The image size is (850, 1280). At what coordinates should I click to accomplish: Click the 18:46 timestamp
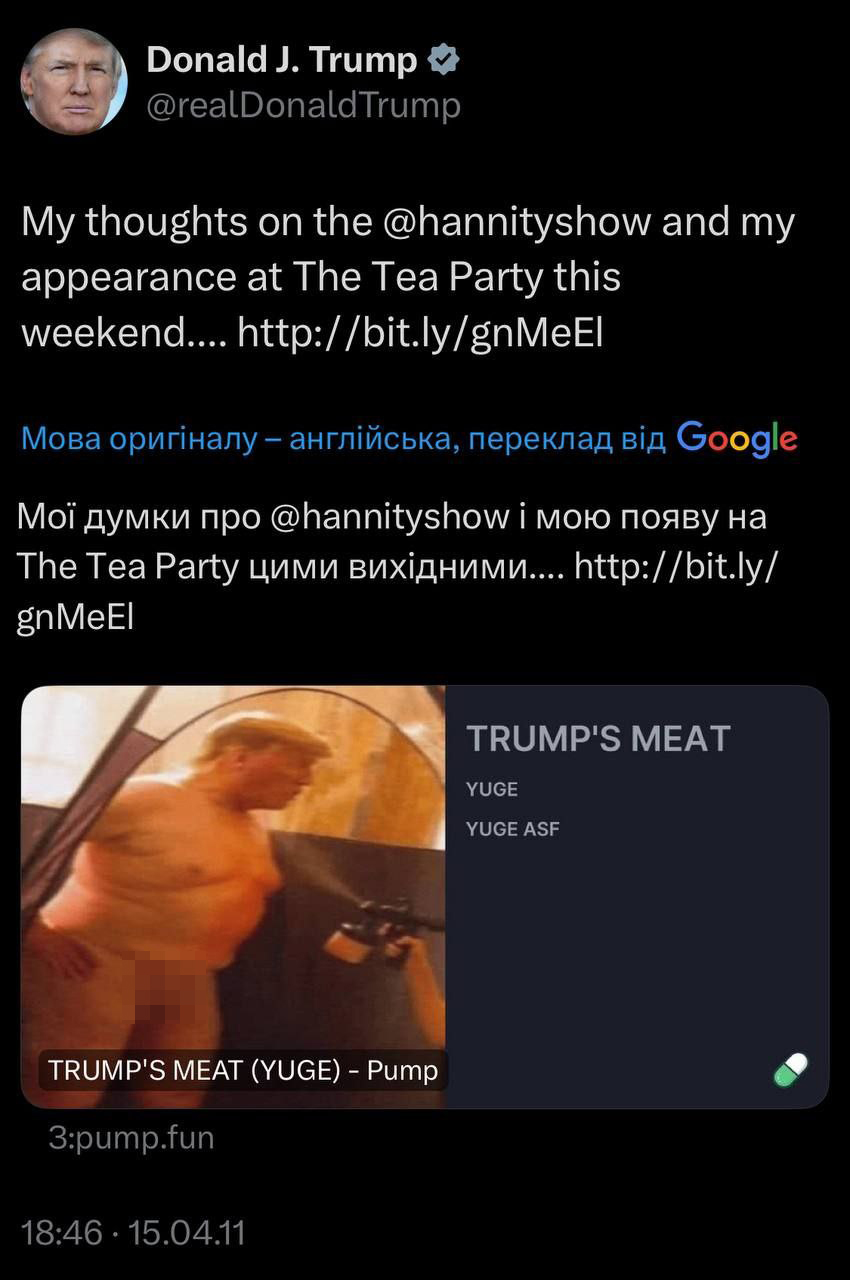(62, 1232)
